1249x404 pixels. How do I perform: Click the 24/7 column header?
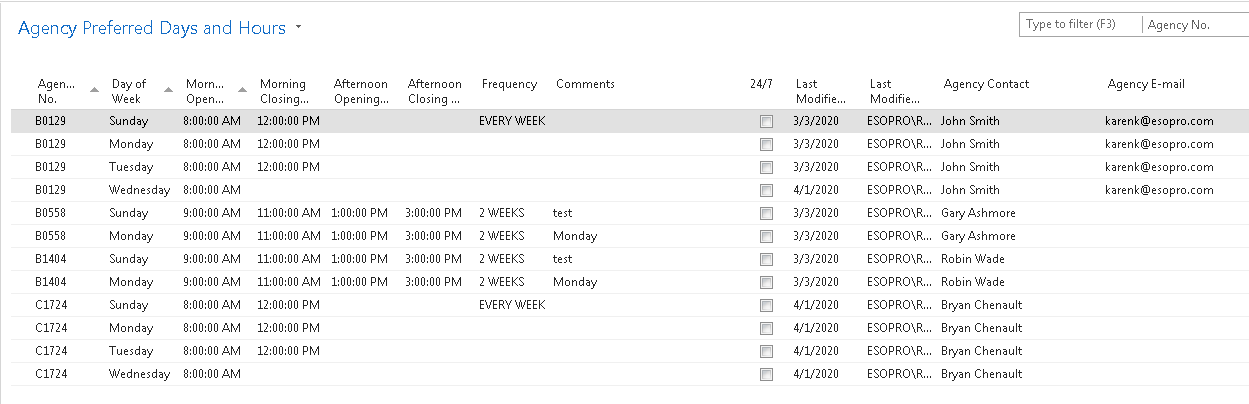click(761, 84)
